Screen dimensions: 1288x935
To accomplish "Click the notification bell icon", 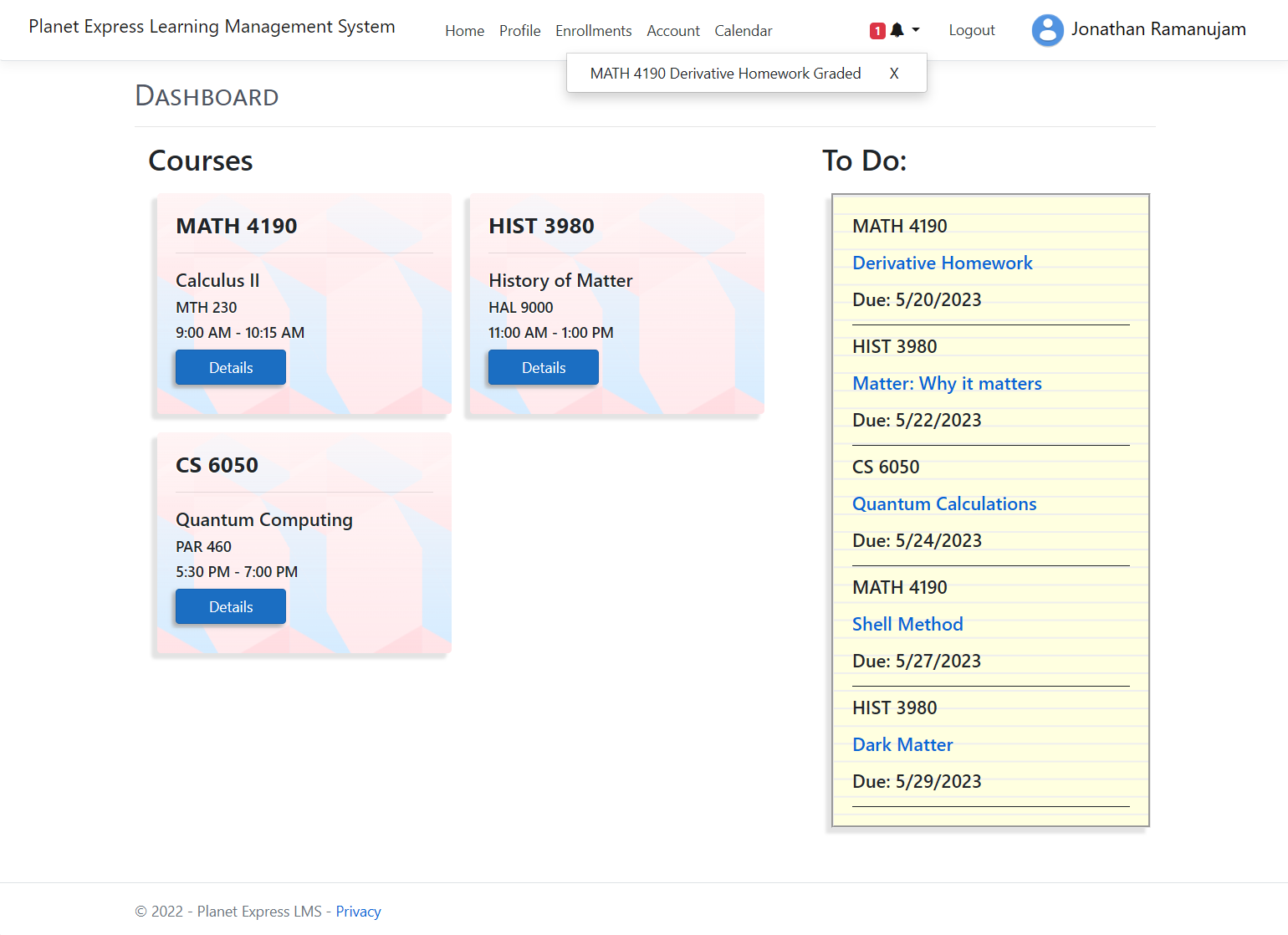I will 897,30.
